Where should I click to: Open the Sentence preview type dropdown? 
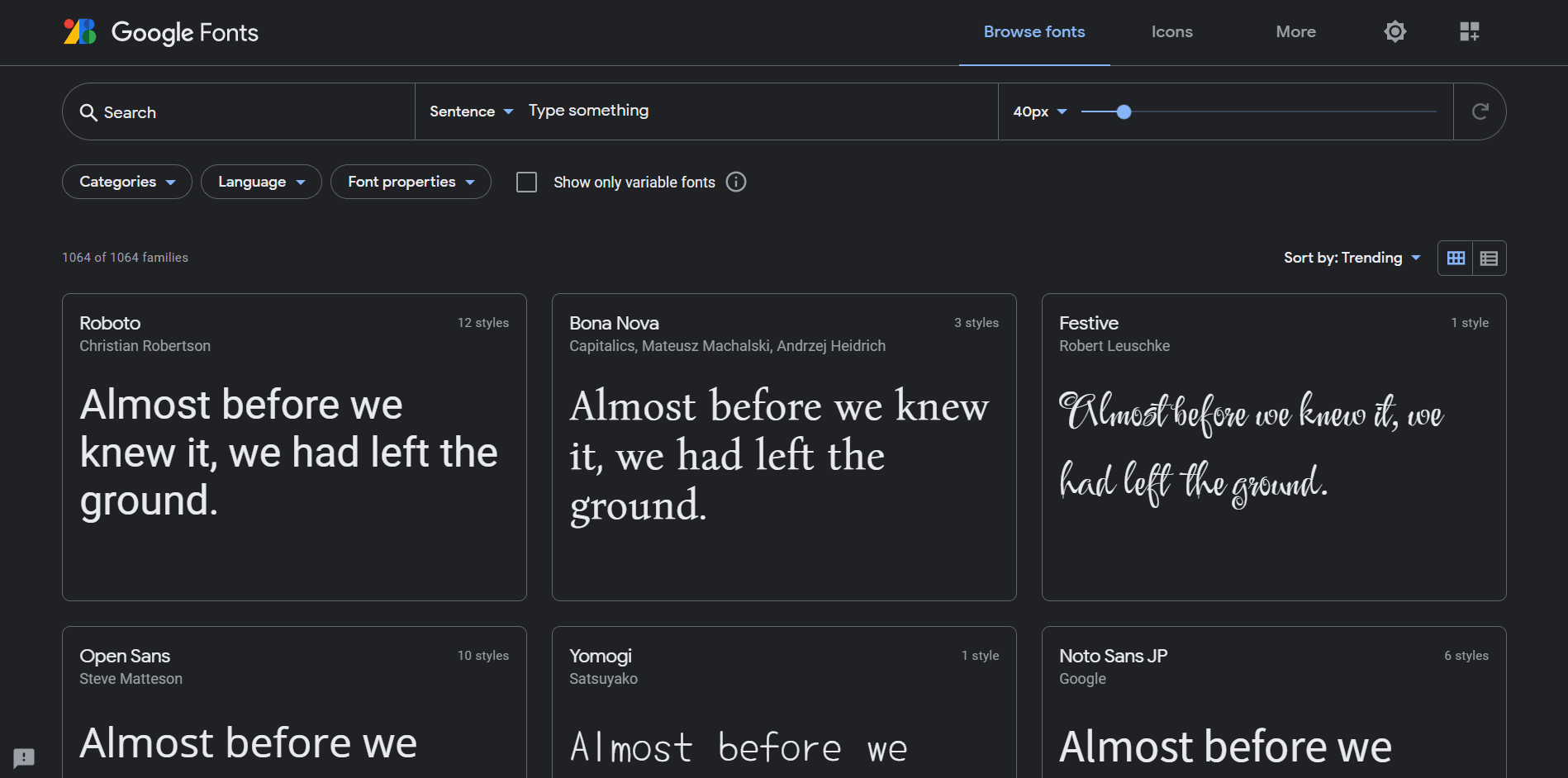click(471, 111)
